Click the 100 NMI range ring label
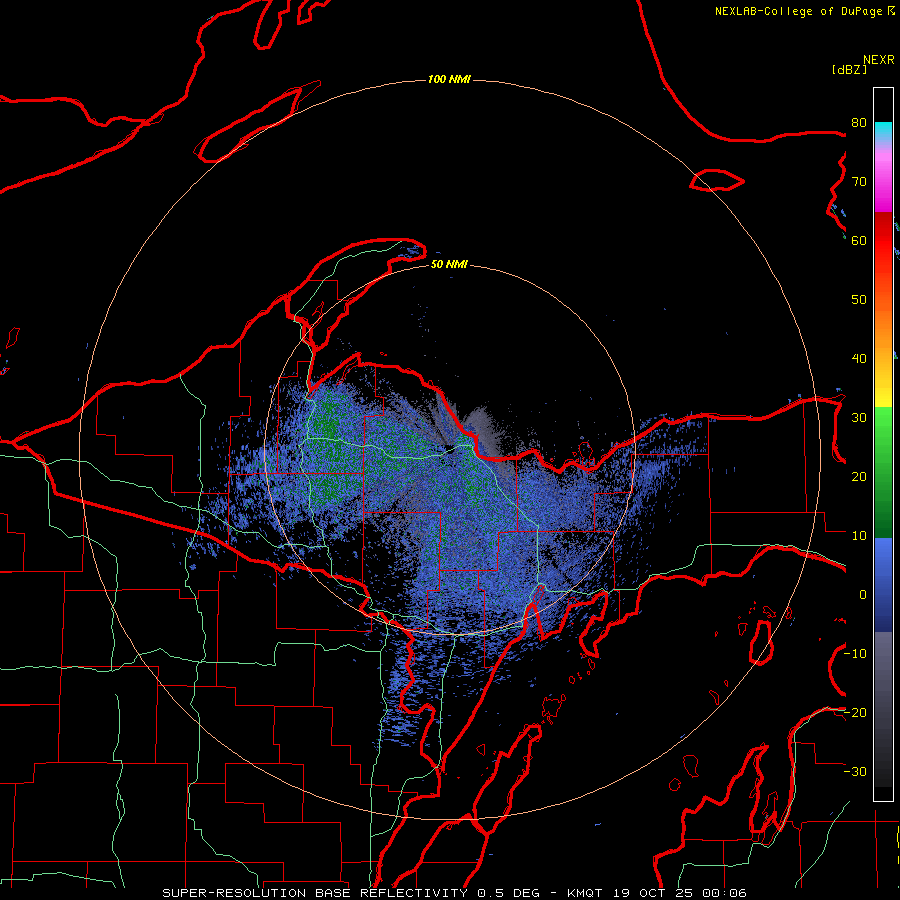 coord(449,79)
